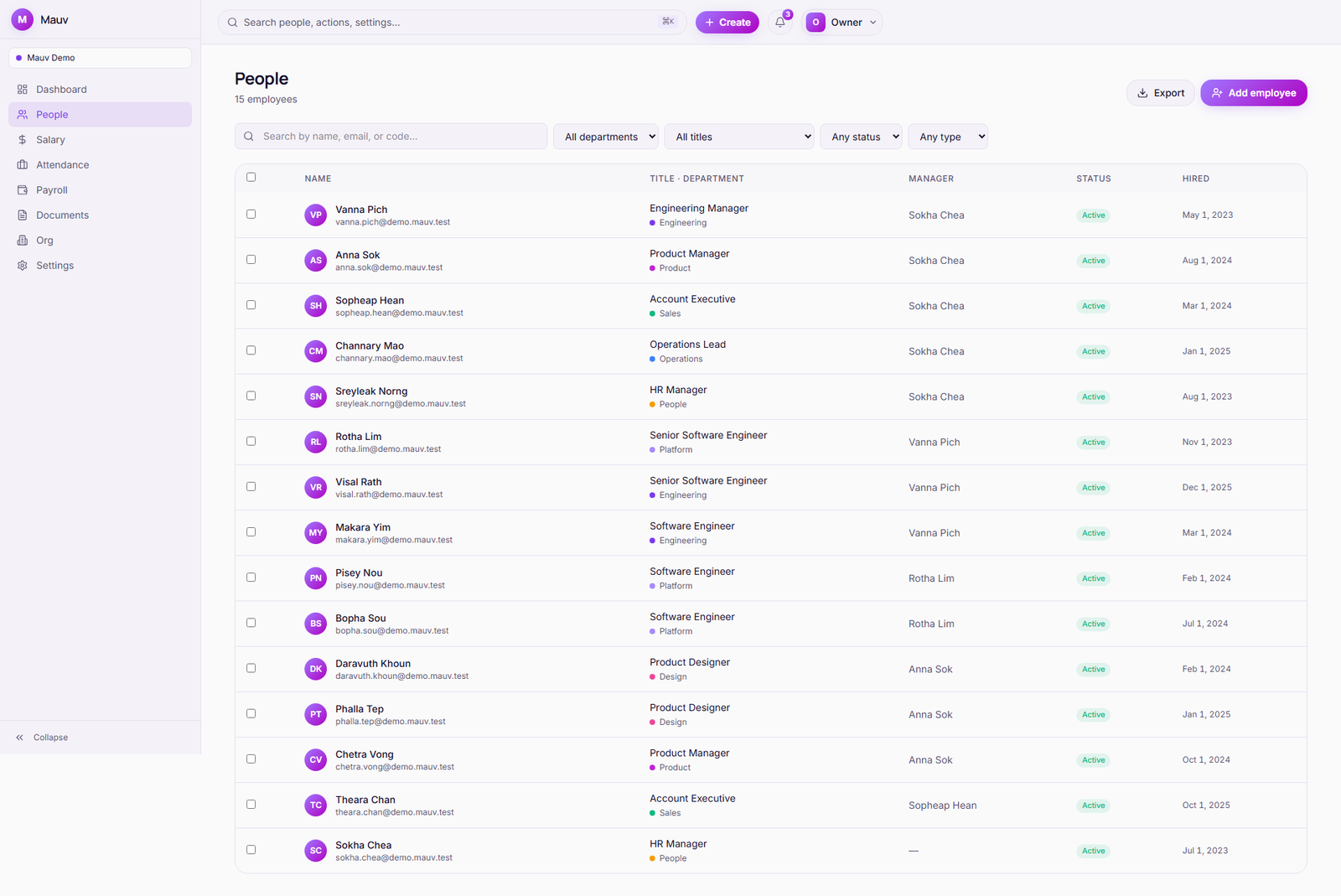Expand the Owner account menu
Viewport: 1341px width, 896px height.
(842, 23)
